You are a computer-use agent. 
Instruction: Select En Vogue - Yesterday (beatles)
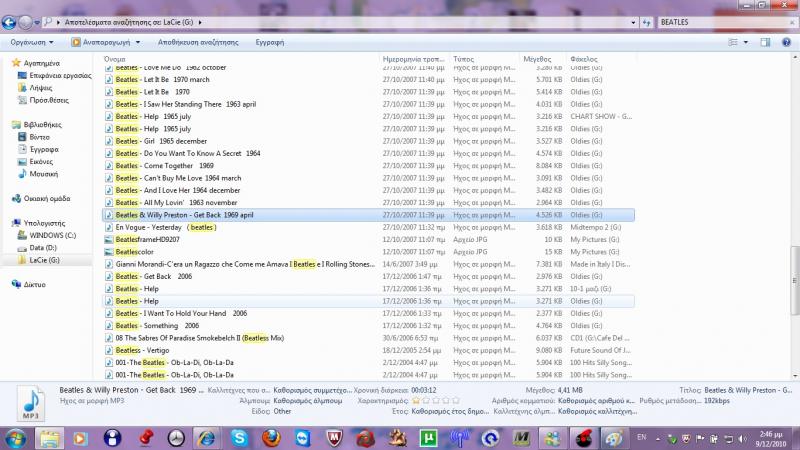368,227
